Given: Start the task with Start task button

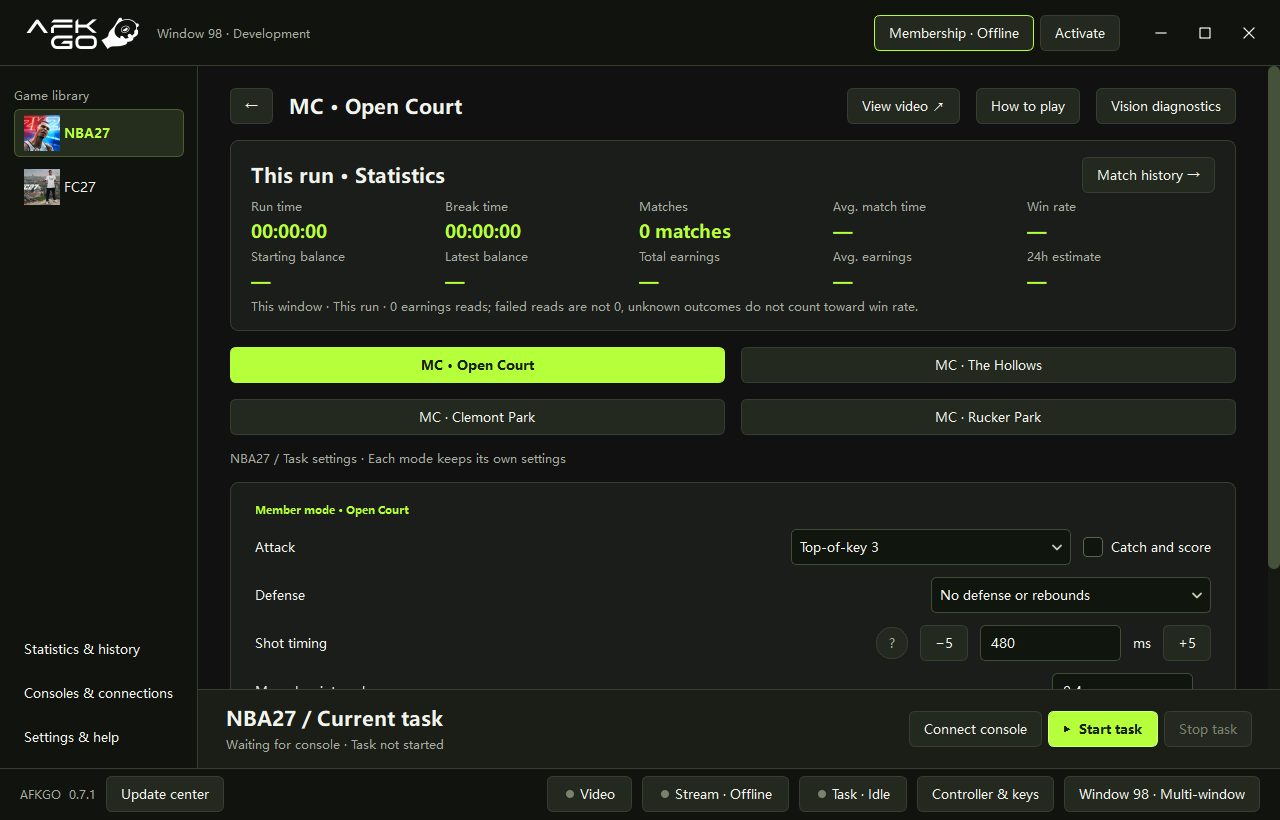Looking at the screenshot, I should pyautogui.click(x=1103, y=729).
